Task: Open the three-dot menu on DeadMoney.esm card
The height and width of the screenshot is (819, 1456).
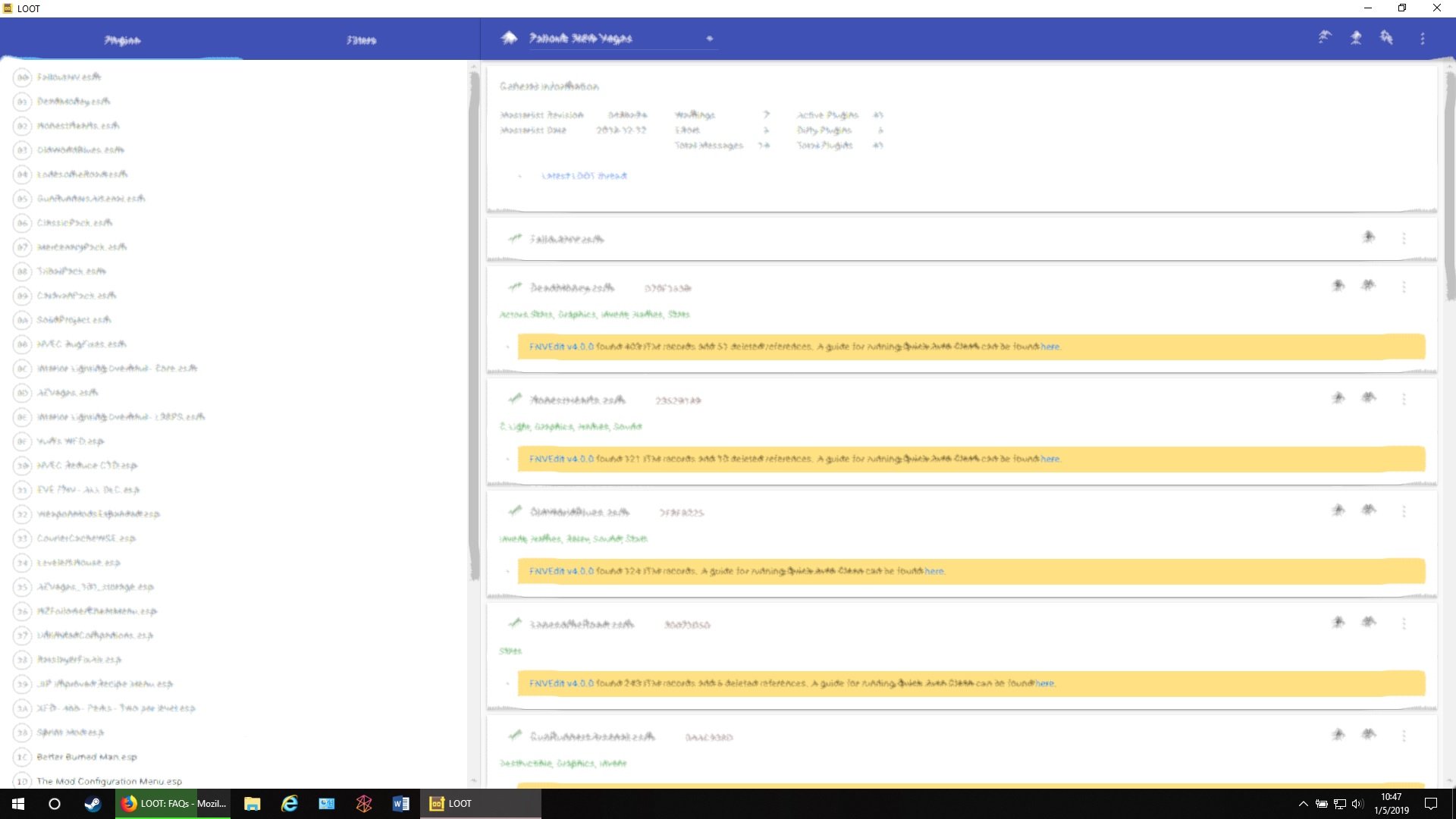Action: pyautogui.click(x=1404, y=287)
